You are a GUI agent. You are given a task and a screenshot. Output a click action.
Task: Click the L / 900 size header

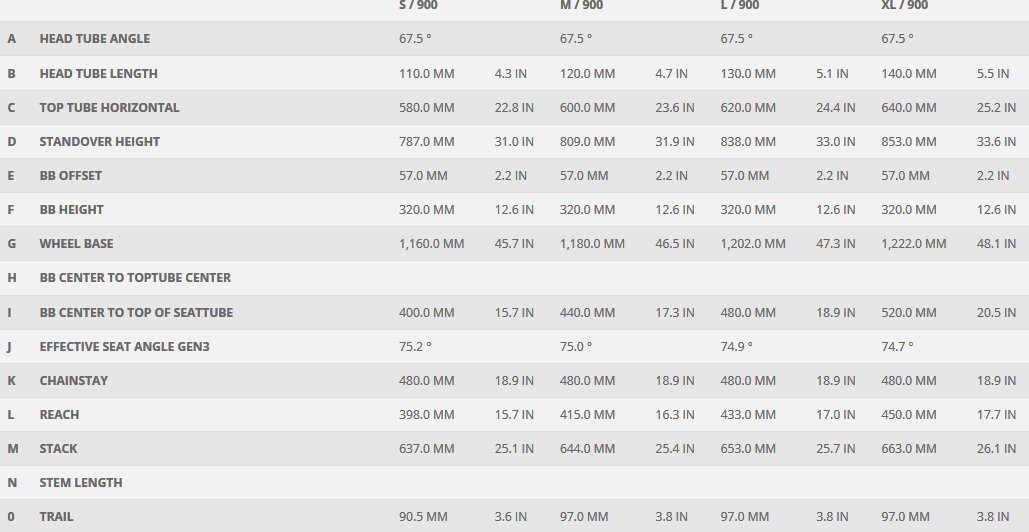click(x=740, y=5)
